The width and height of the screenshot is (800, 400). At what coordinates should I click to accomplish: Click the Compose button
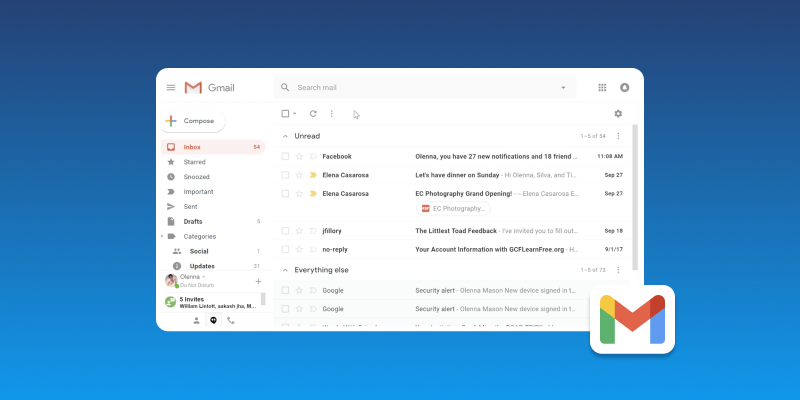tap(193, 121)
